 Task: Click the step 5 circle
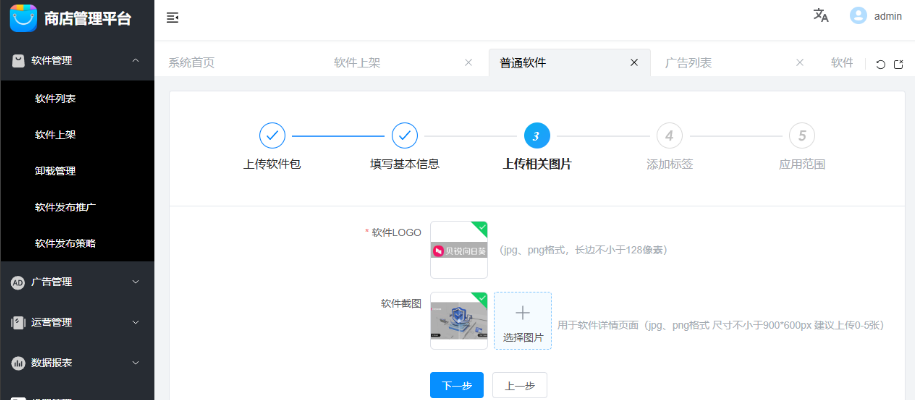(802, 136)
